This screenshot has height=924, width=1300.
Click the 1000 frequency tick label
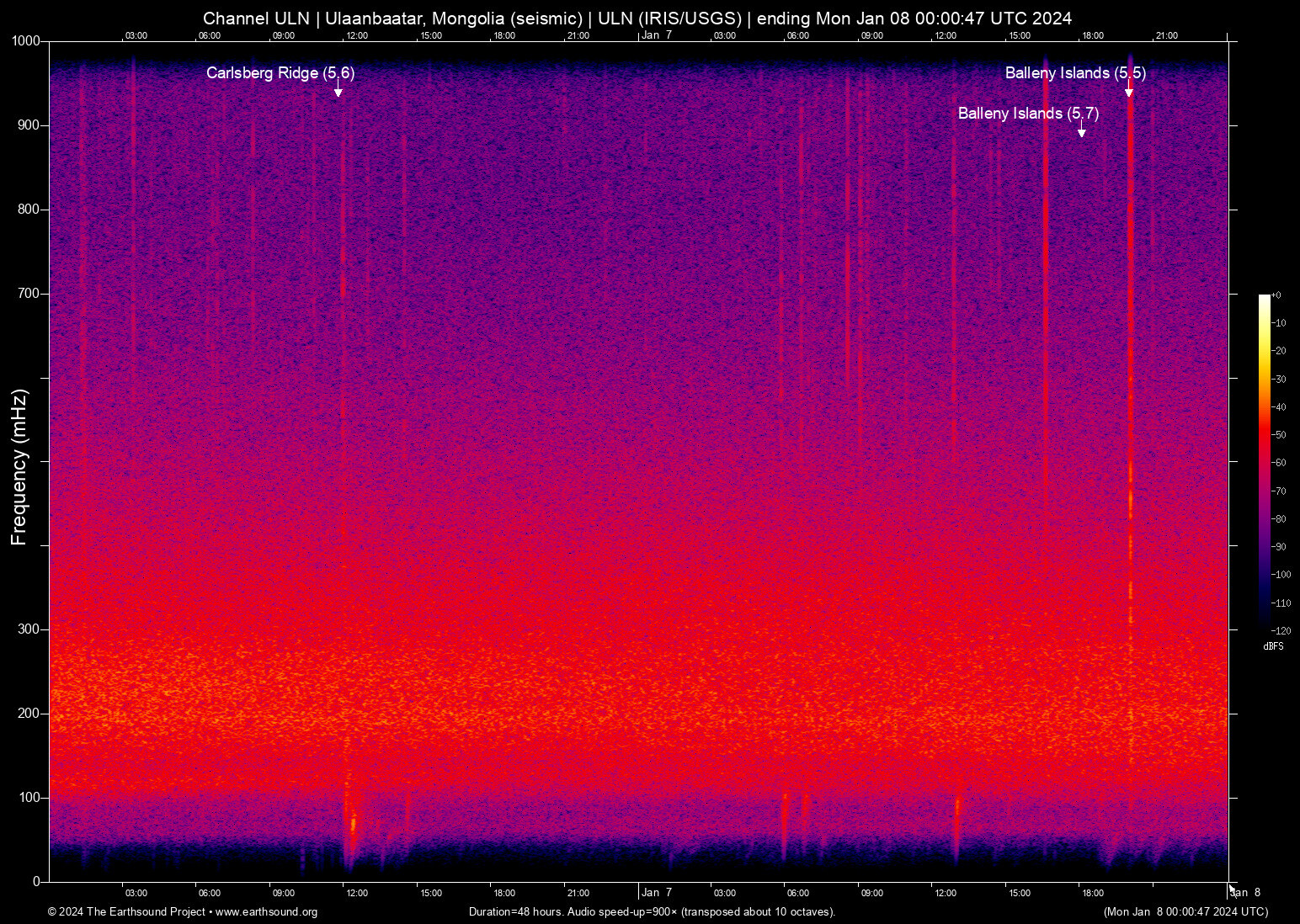coord(25,40)
